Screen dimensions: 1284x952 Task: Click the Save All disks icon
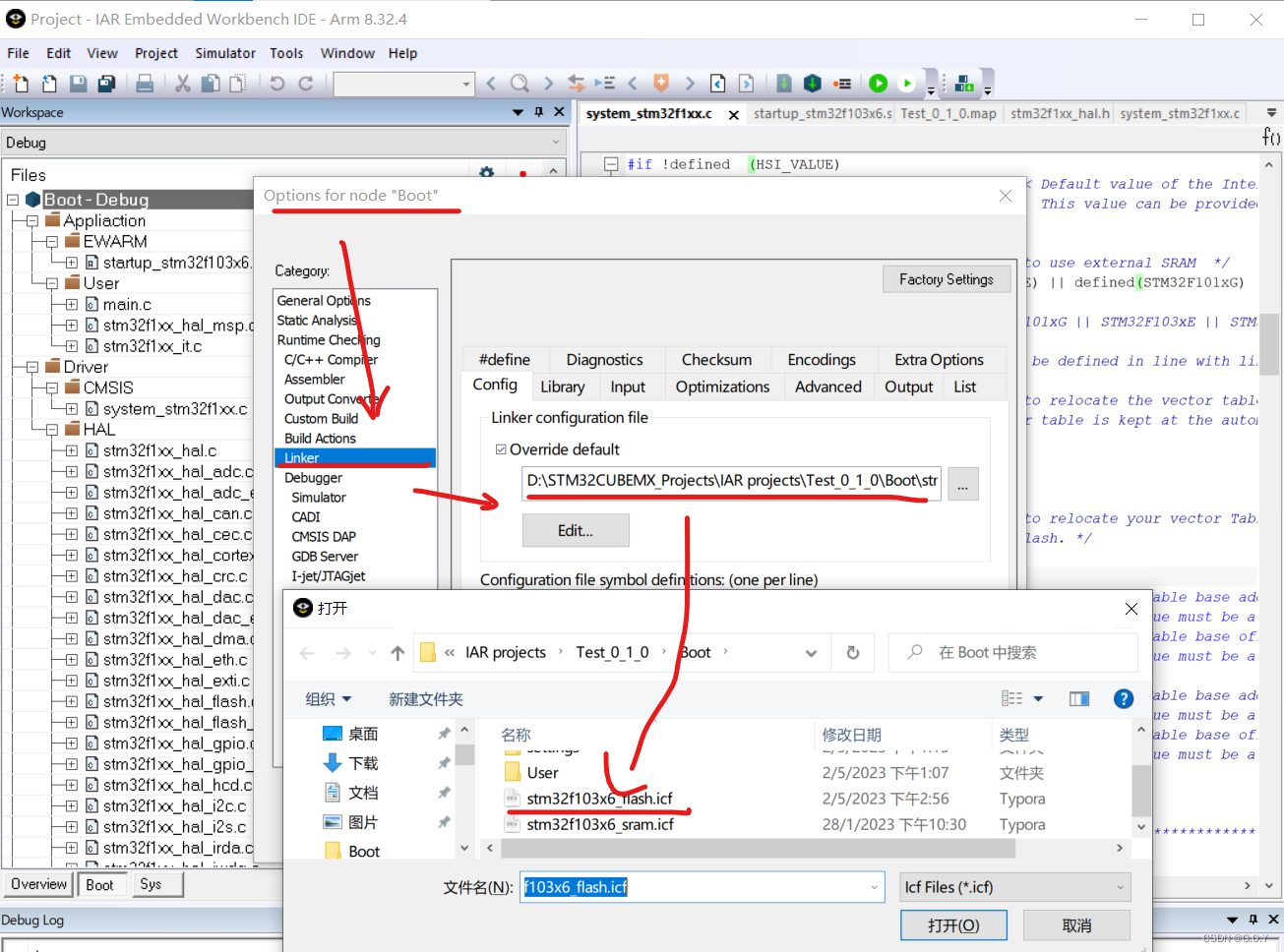[107, 84]
